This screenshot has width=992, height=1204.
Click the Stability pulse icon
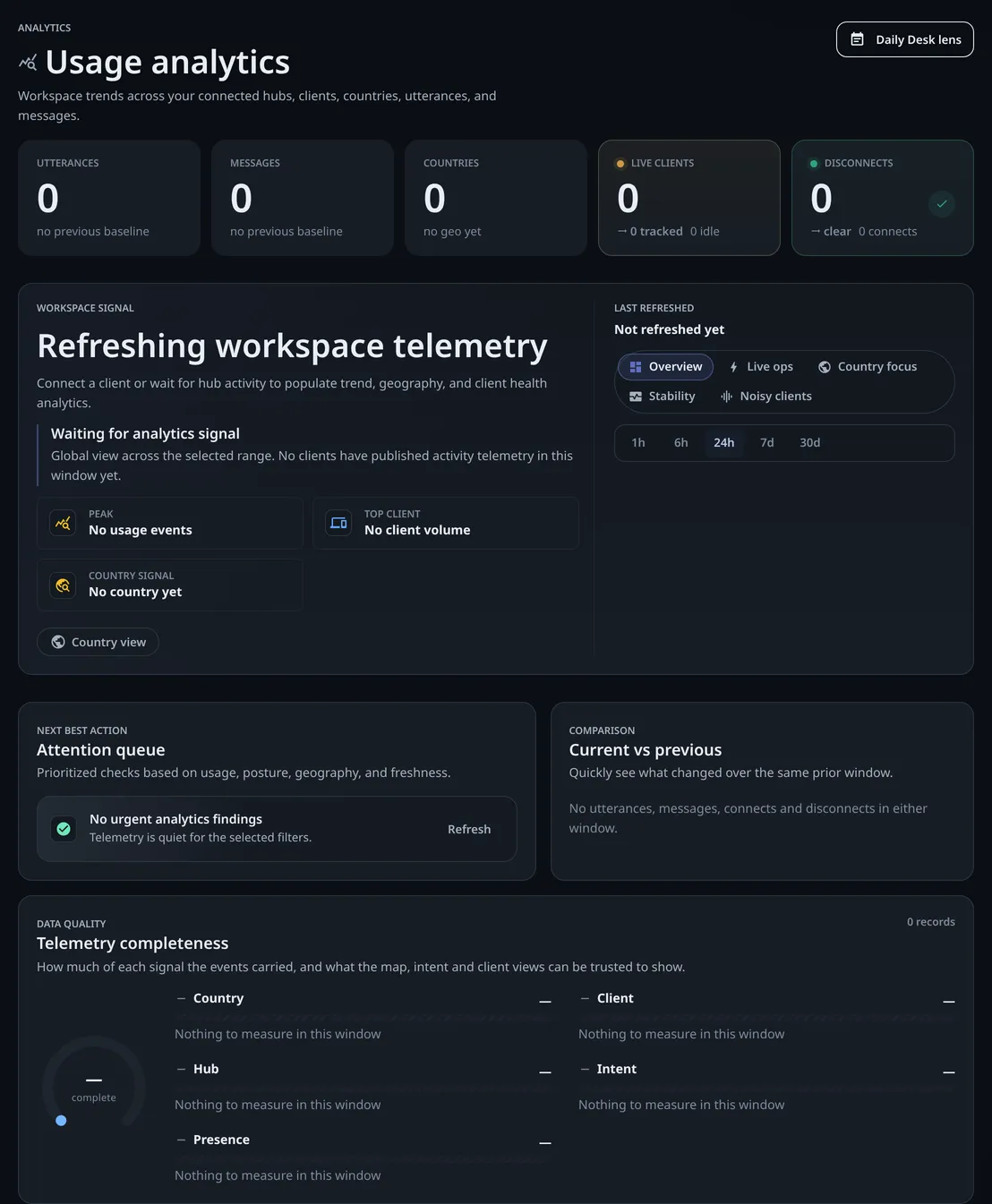click(636, 397)
